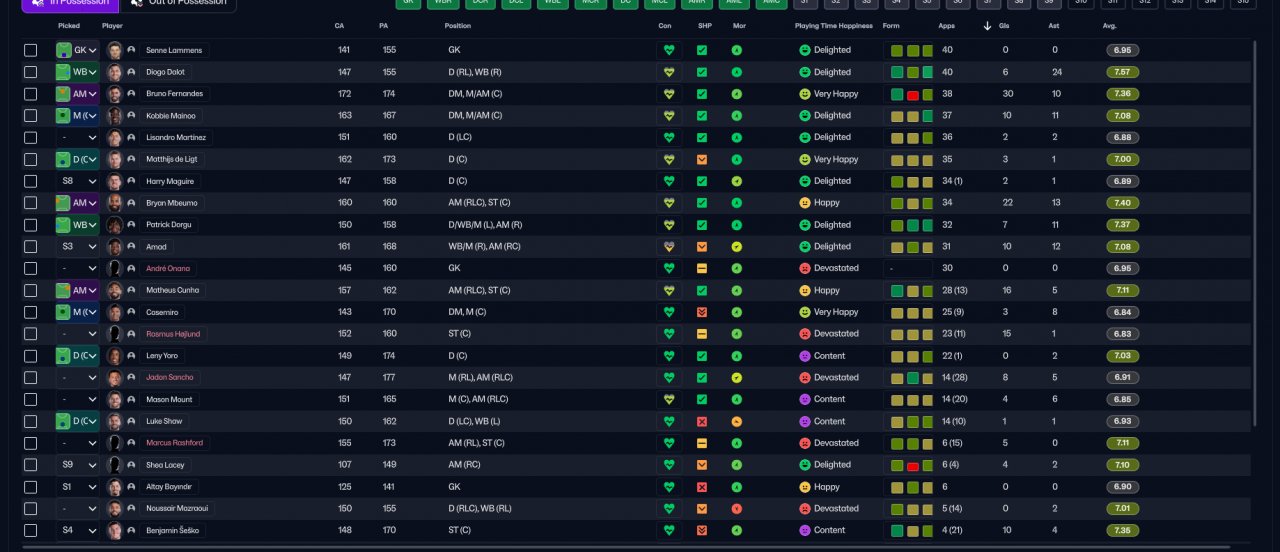Click Marcus Rashford devastated face icon
The height and width of the screenshot is (552, 1280).
pos(804,443)
